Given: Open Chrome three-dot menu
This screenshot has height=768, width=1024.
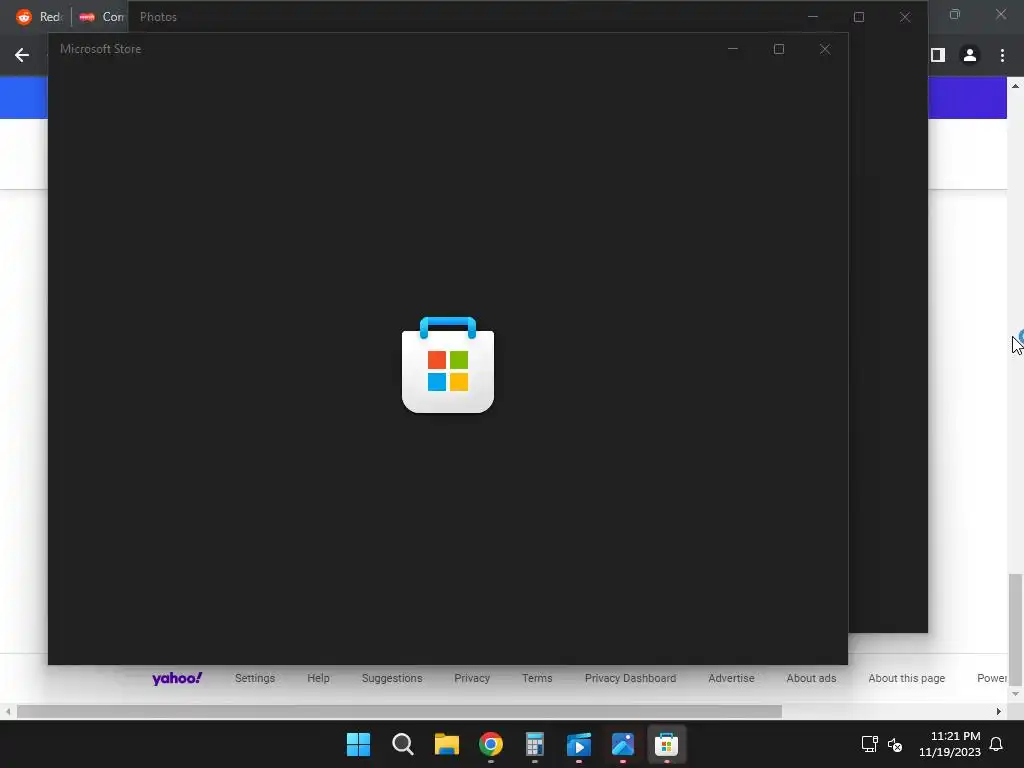Looking at the screenshot, I should 1002,55.
